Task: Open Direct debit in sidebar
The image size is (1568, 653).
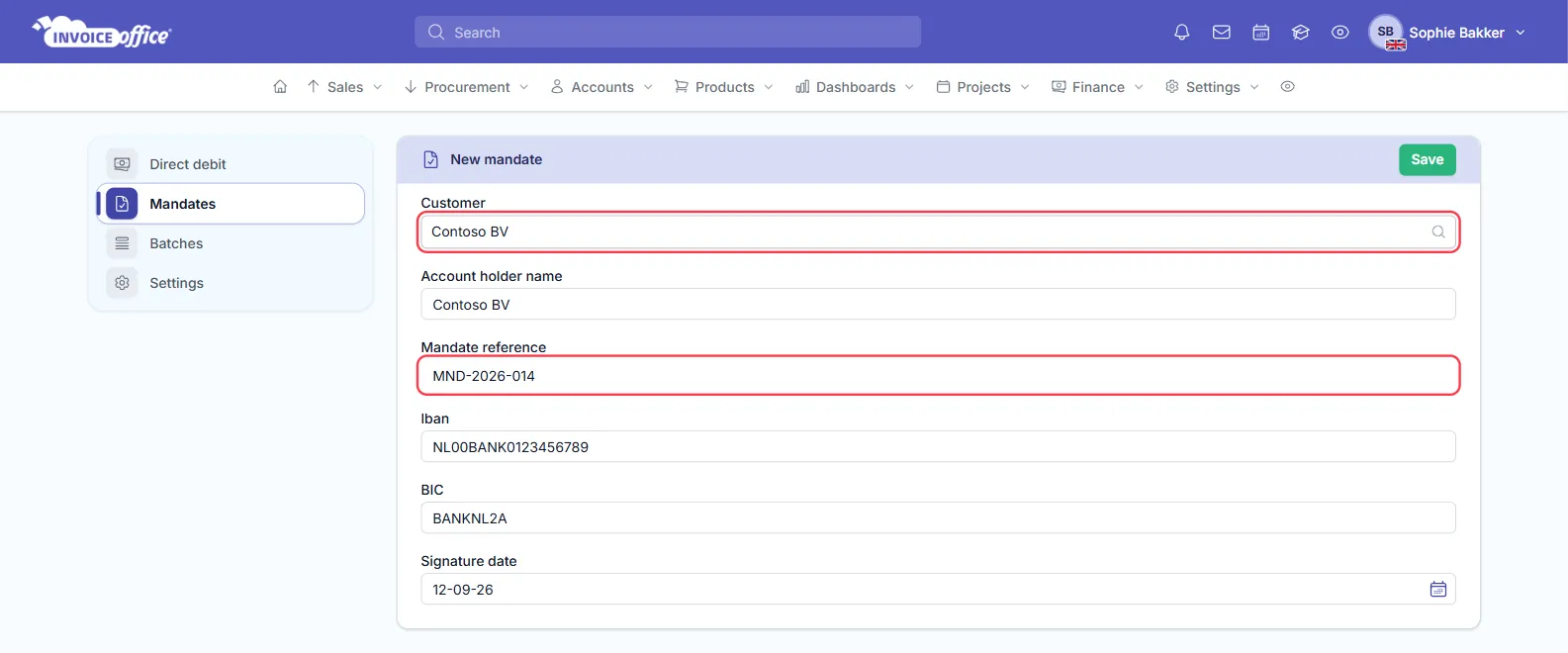Action: click(231, 164)
